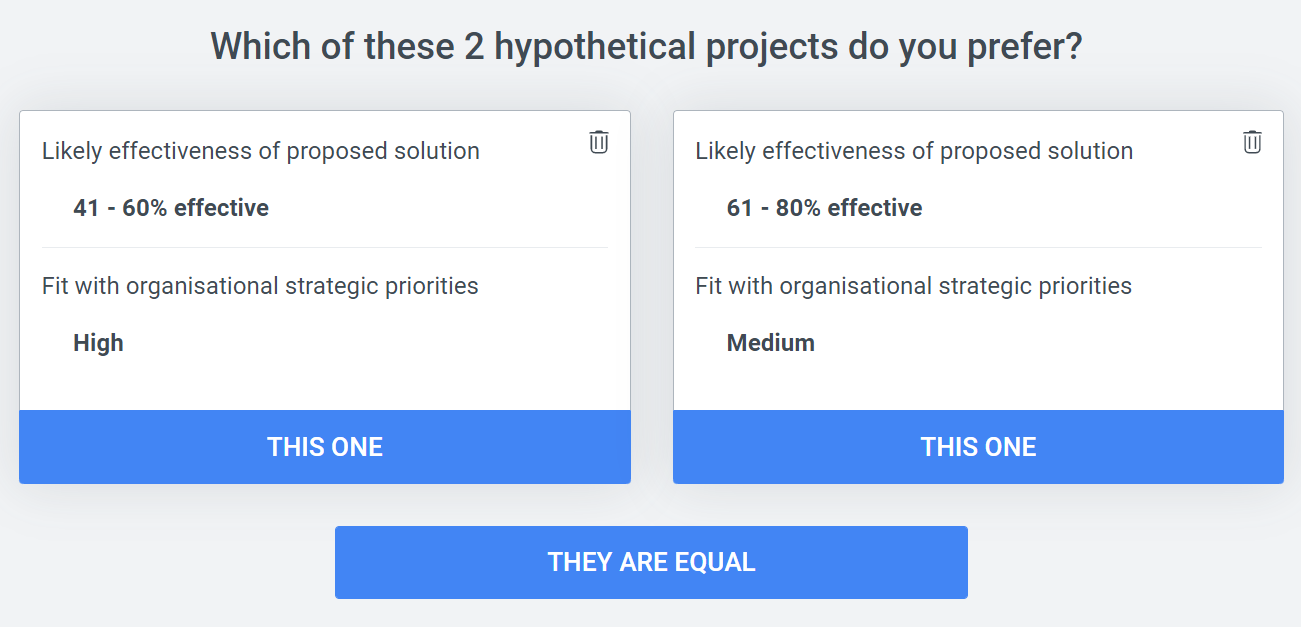Click 'Likely effectiveness of proposed solution' on left card
1301x627 pixels.
261,151
